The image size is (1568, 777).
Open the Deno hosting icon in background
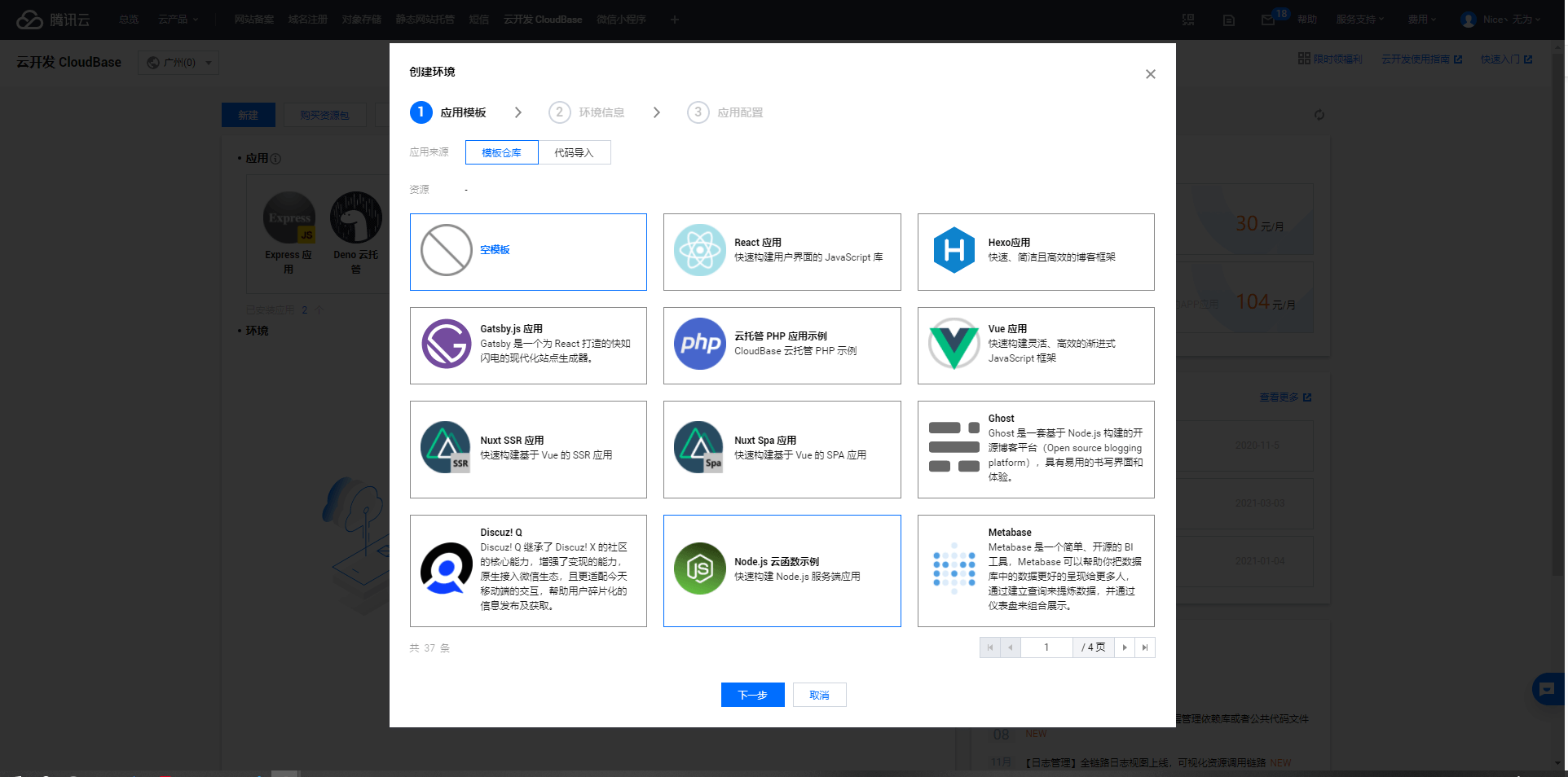tap(356, 217)
